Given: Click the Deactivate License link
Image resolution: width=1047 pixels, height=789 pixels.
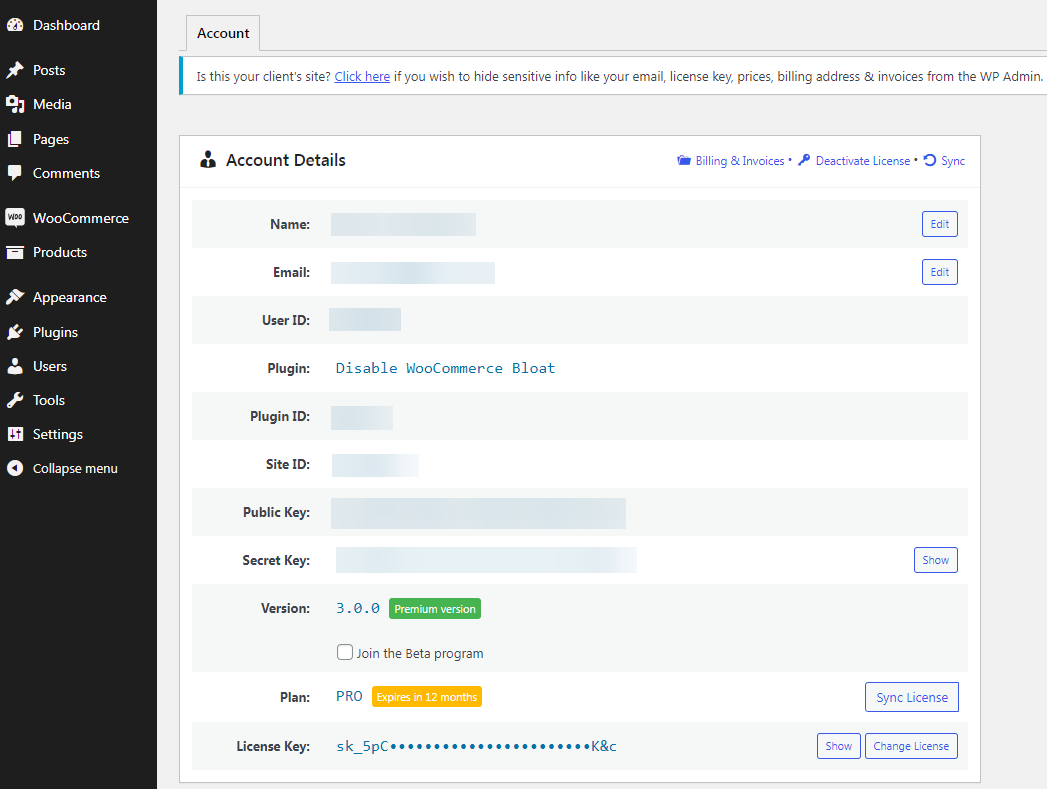Looking at the screenshot, I should (x=862, y=161).
